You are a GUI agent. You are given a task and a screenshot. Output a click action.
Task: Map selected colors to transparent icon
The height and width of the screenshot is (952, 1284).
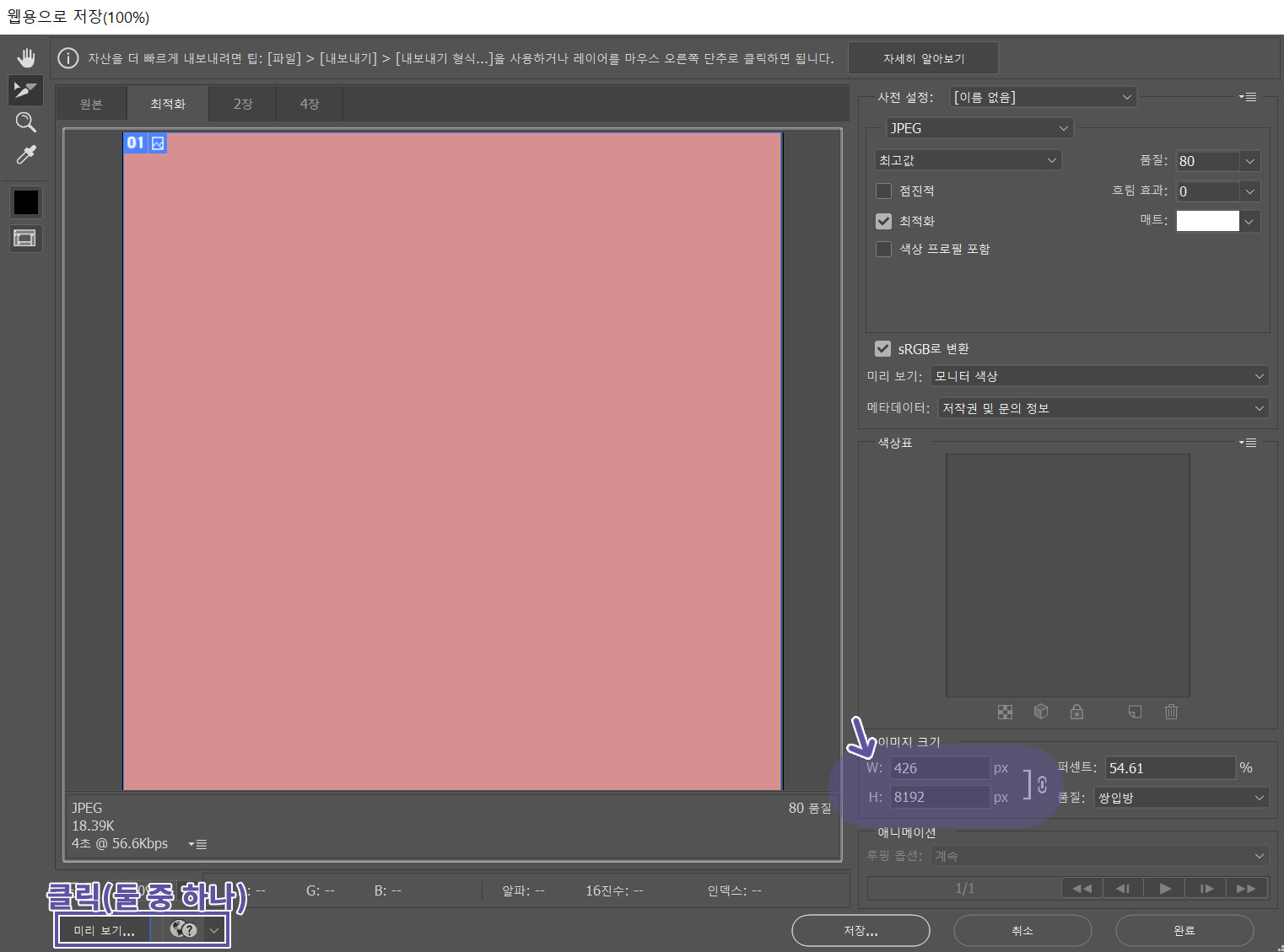[x=1005, y=713]
